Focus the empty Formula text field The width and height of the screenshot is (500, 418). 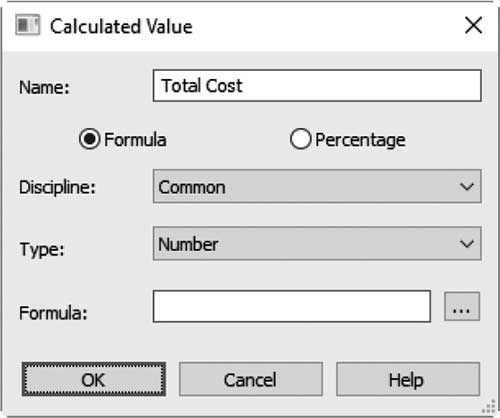pos(292,307)
